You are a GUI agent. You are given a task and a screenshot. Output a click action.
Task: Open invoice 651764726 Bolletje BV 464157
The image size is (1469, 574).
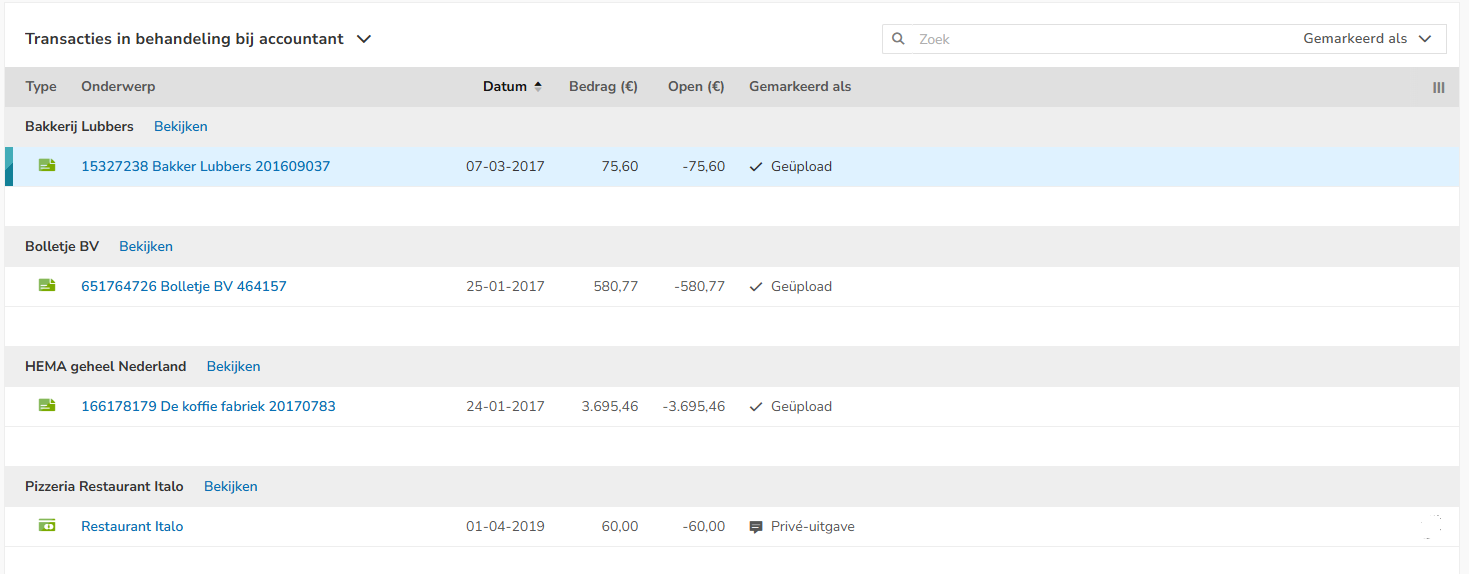[184, 287]
